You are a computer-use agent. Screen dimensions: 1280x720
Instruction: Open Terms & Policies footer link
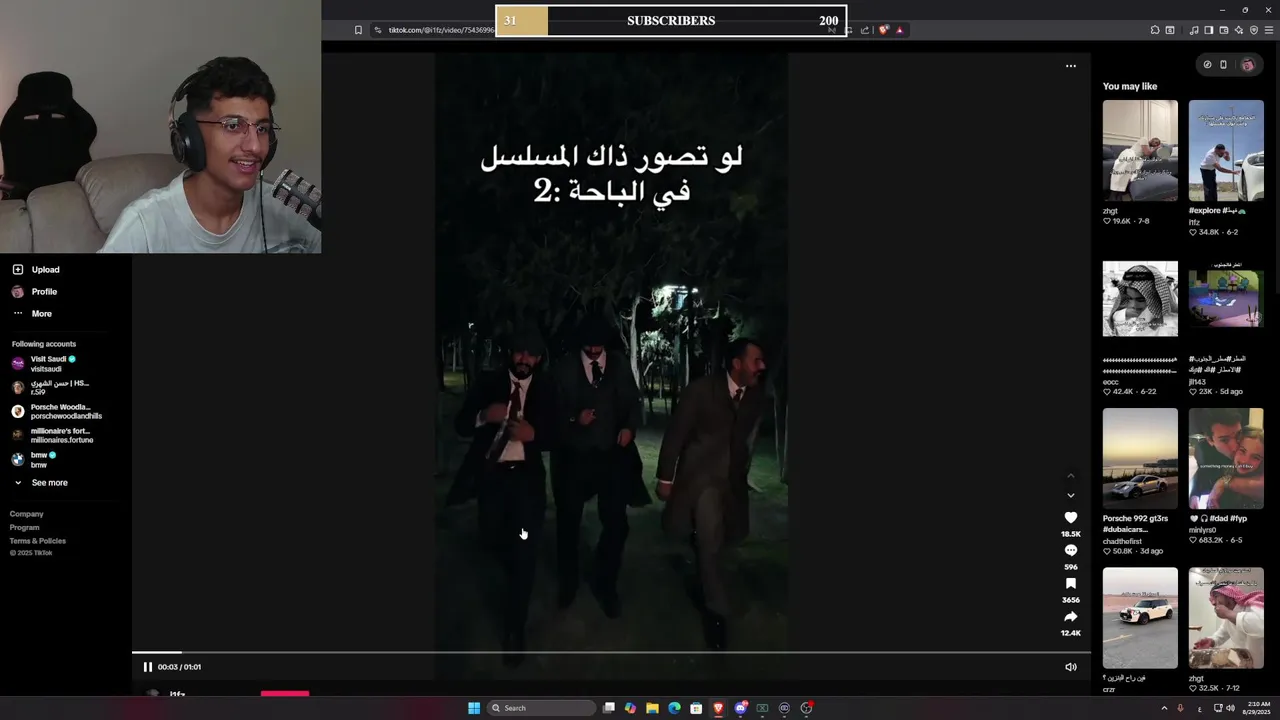point(38,541)
